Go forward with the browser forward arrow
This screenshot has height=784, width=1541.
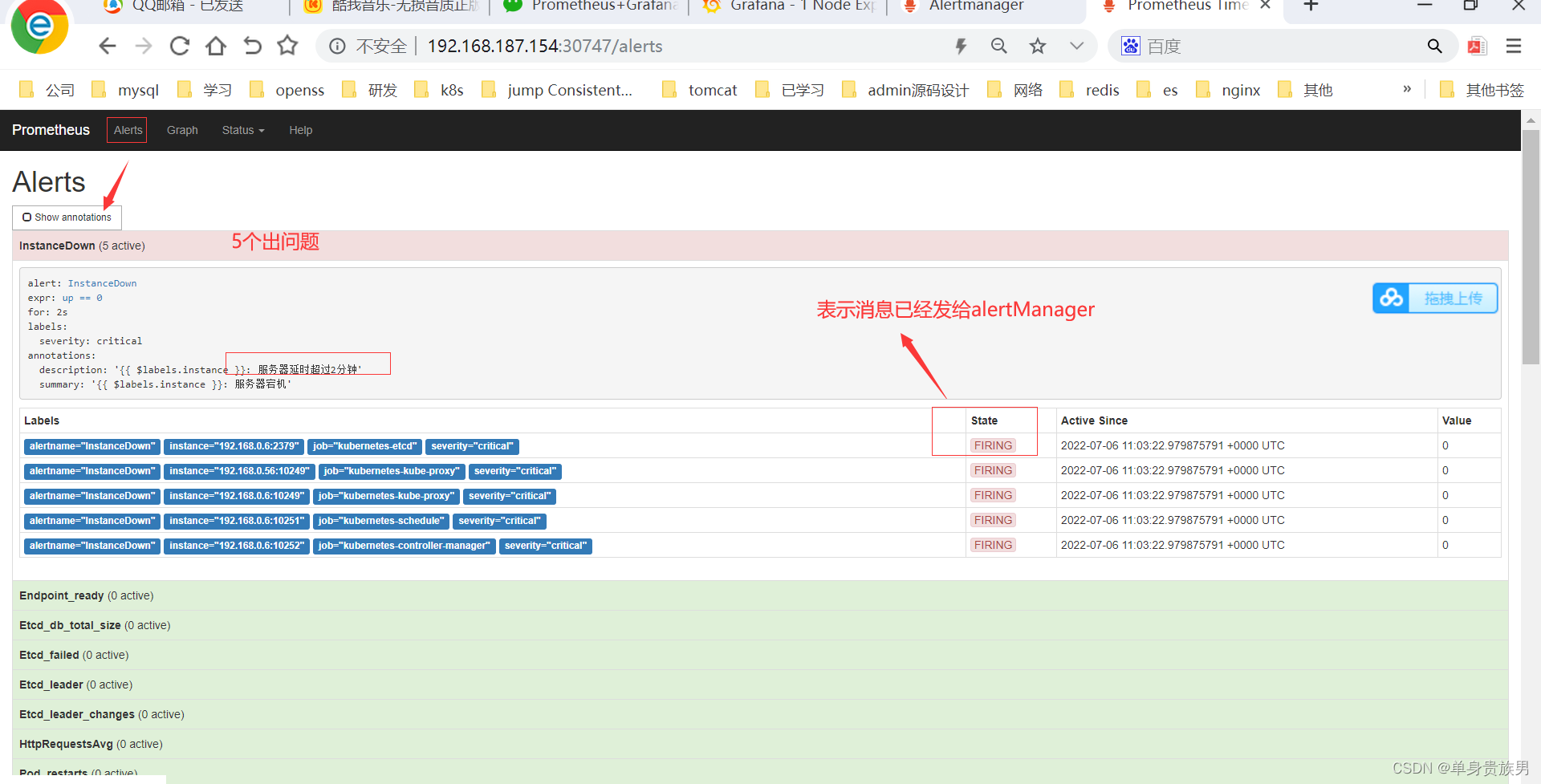point(144,46)
